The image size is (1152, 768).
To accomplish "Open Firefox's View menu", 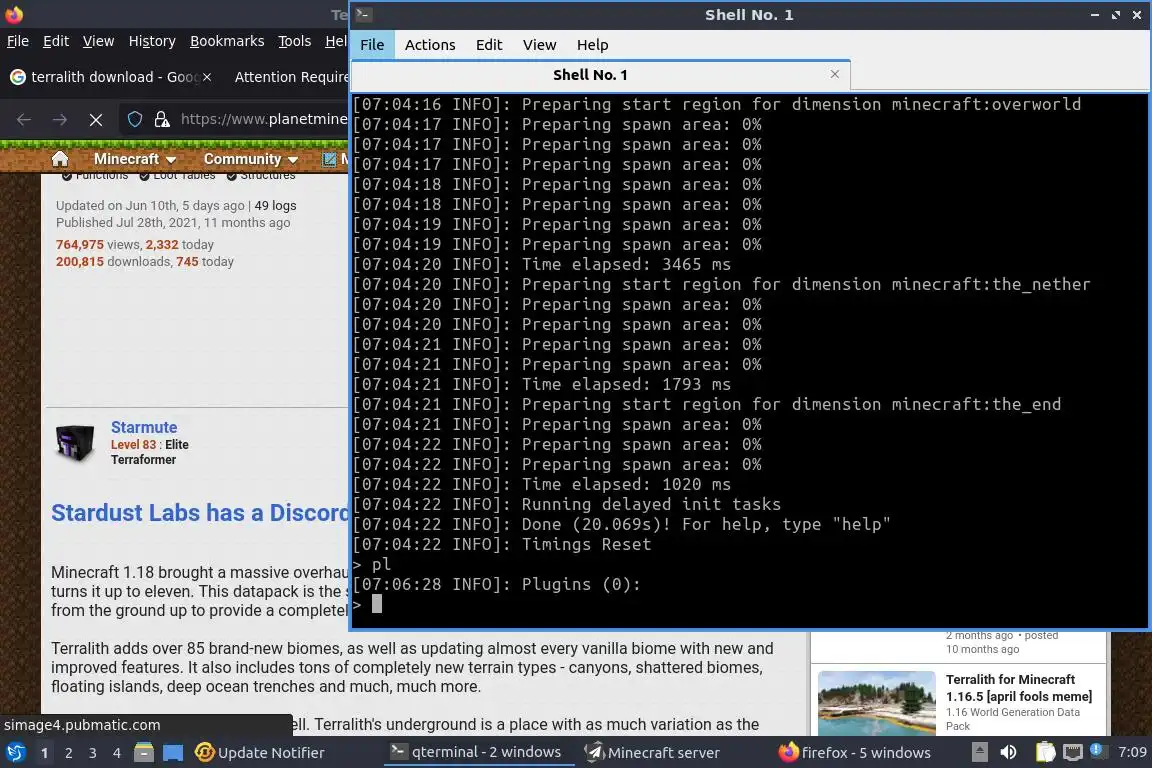I will pyautogui.click(x=98, y=41).
